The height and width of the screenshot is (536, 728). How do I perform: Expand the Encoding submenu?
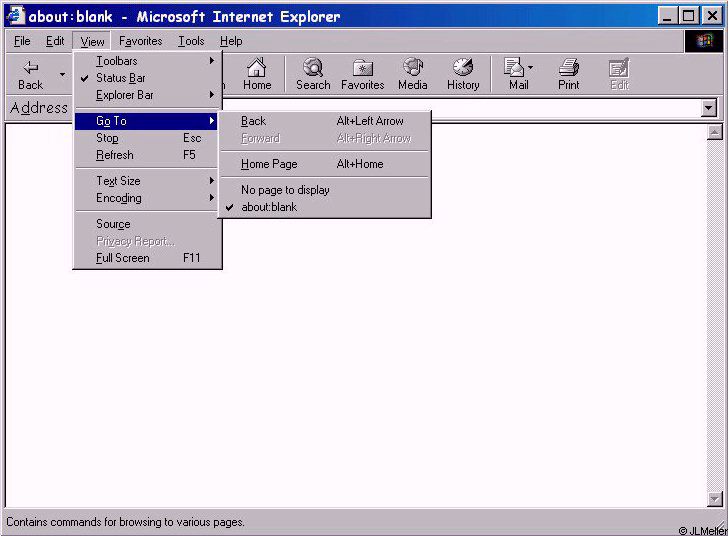click(x=147, y=198)
